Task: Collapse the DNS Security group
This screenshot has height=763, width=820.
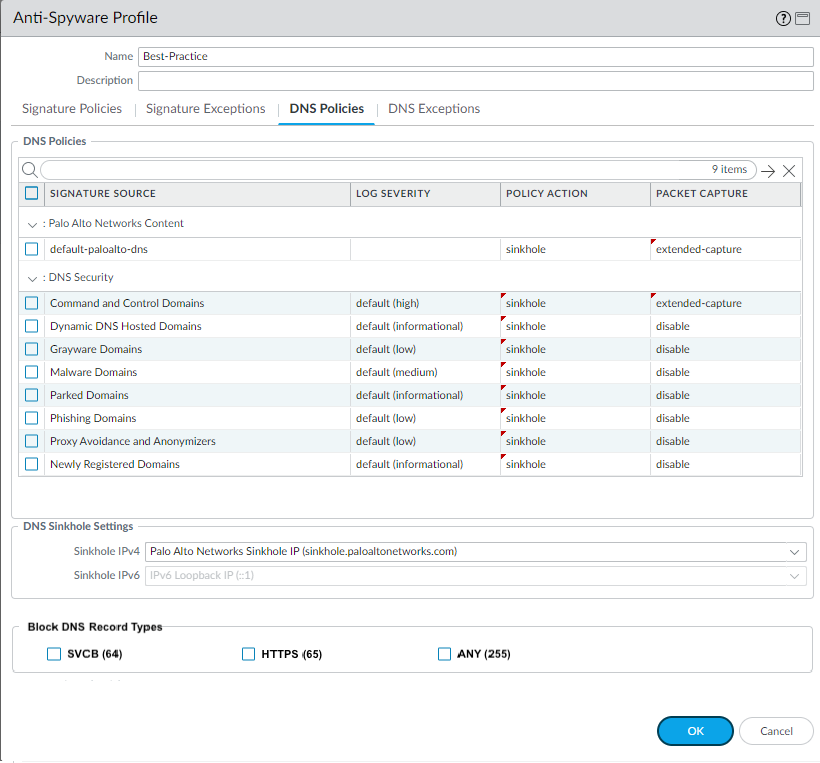Action: 32,278
